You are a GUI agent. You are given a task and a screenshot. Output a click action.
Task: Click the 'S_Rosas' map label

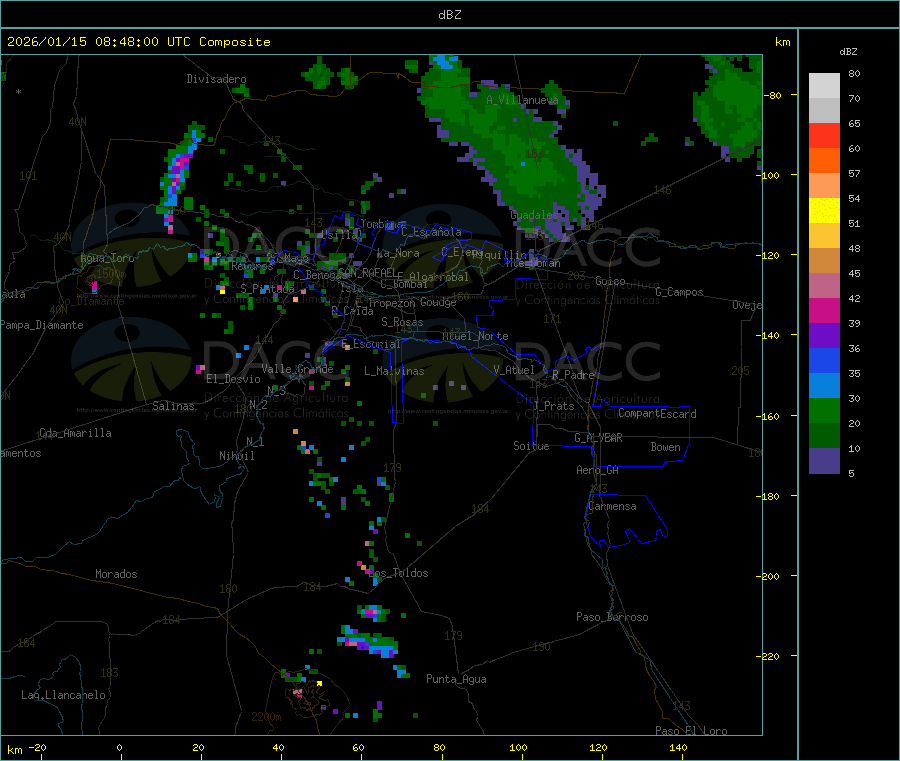click(x=402, y=322)
